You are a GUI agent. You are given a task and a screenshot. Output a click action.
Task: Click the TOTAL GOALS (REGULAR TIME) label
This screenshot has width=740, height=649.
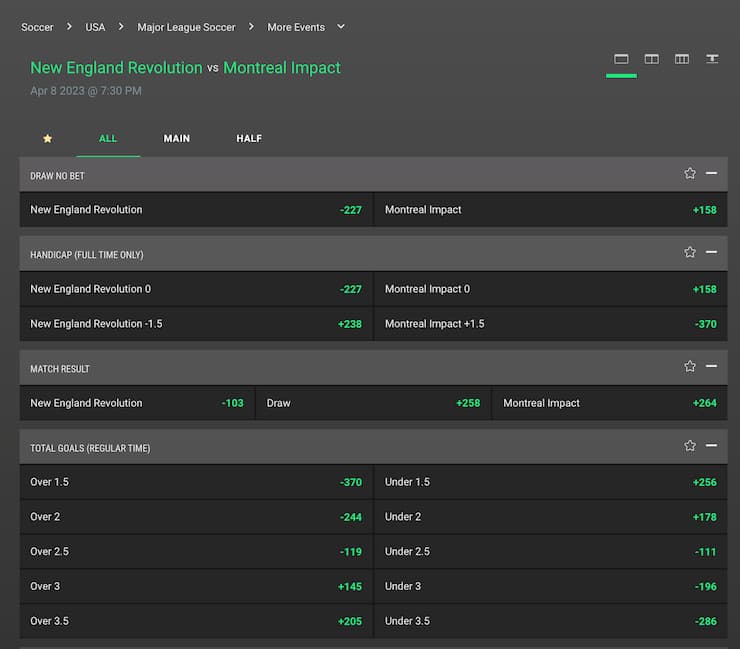[90, 448]
